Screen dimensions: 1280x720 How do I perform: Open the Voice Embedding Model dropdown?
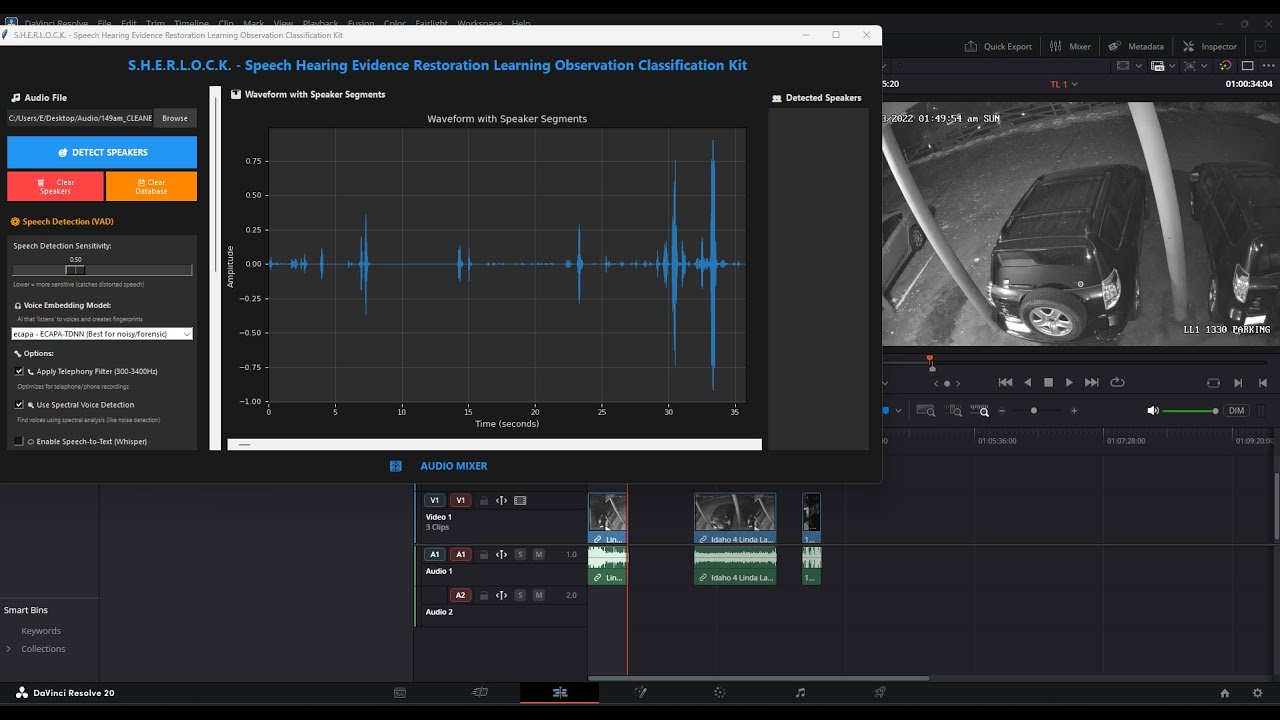102,334
